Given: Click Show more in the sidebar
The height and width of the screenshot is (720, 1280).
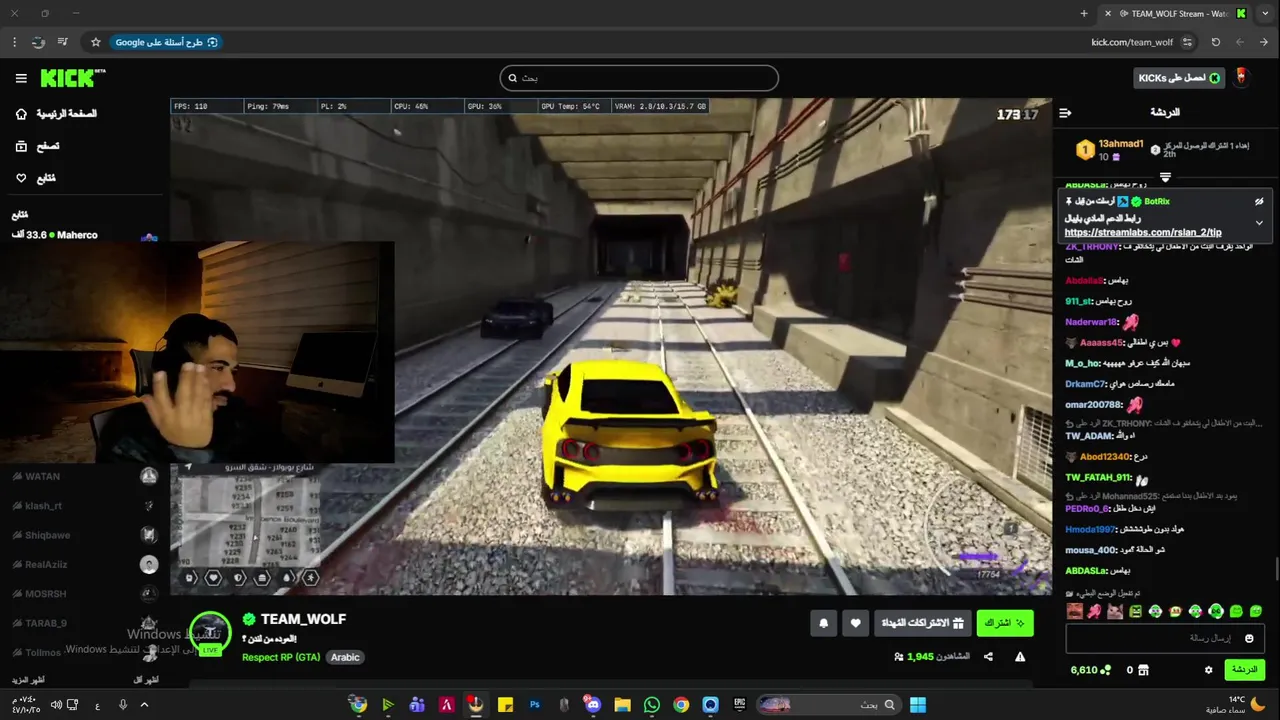Looking at the screenshot, I should coord(28,680).
